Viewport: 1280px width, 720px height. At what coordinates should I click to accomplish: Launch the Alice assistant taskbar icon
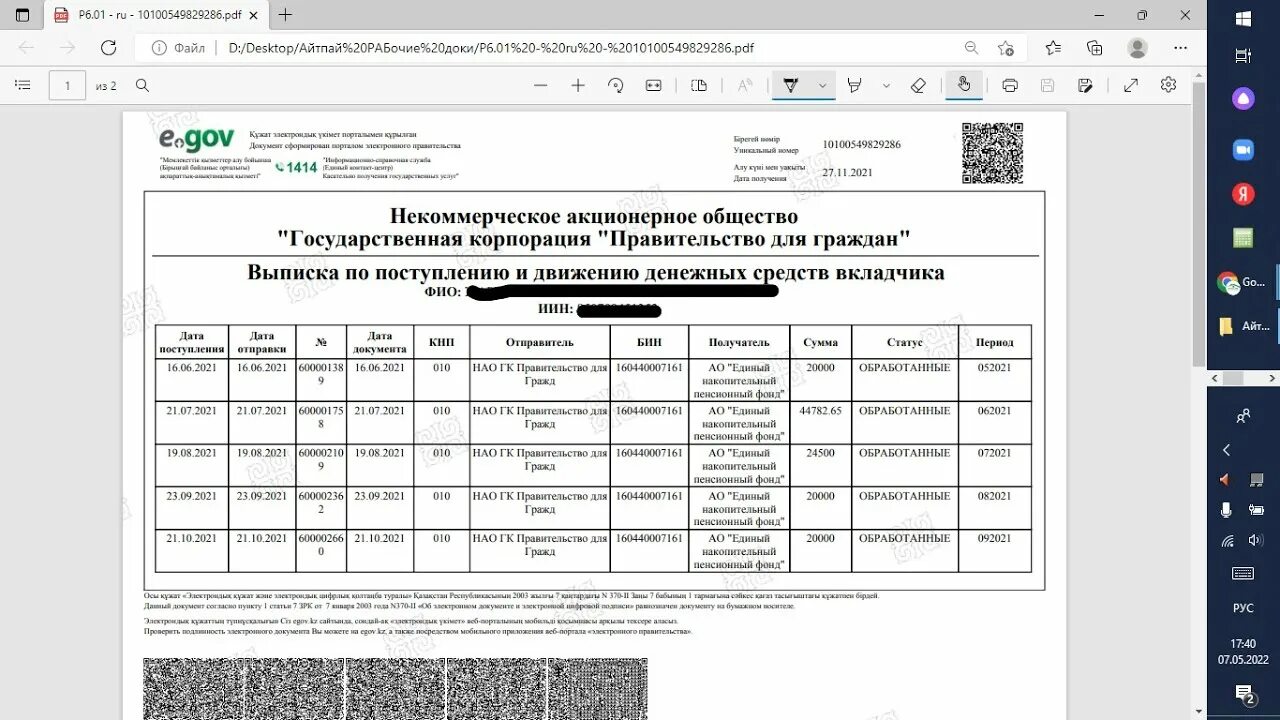point(1243,98)
